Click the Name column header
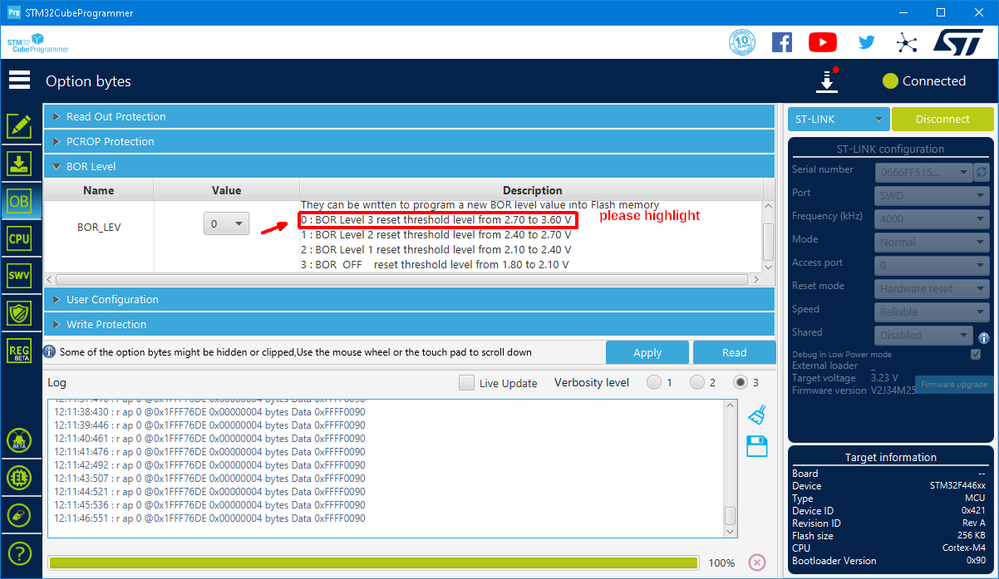999x579 pixels. (x=99, y=190)
